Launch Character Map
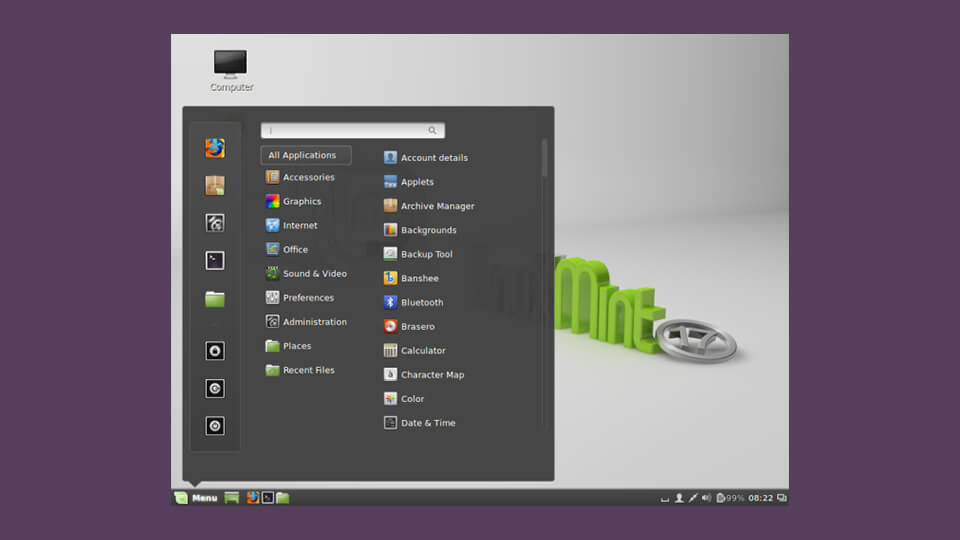 [x=424, y=375]
